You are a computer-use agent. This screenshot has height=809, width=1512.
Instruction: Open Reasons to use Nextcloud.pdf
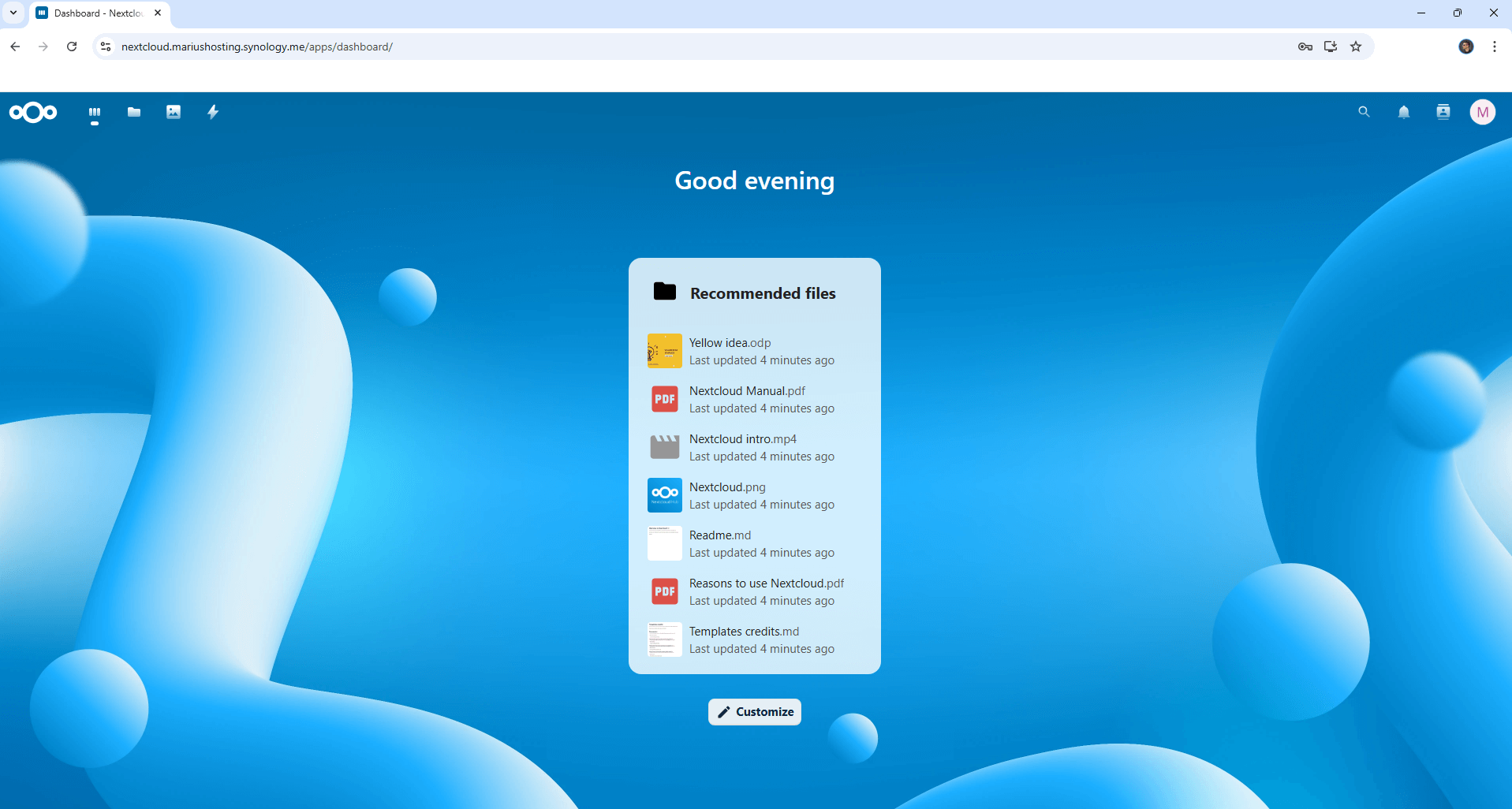tap(766, 583)
